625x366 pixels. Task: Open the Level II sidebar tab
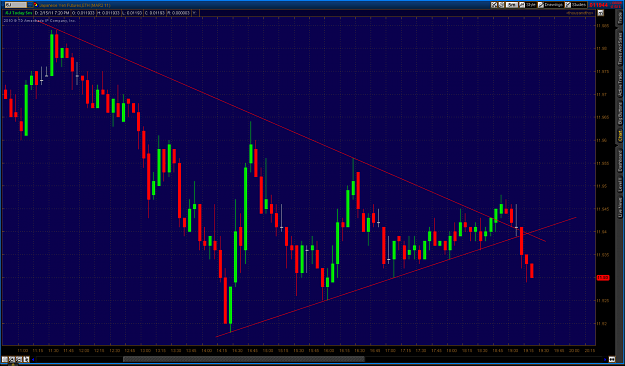pyautogui.click(x=620, y=184)
